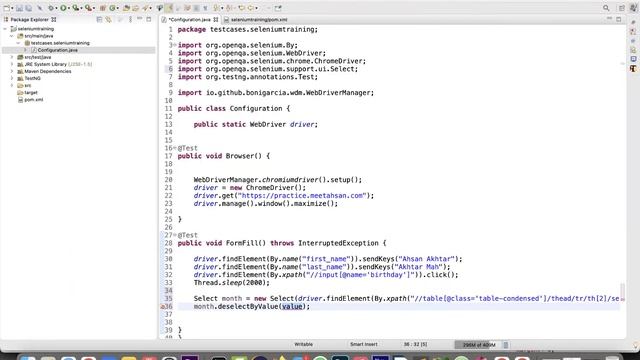Click the green Run toolbar button
Screen dimensions: 640x360
[63, 8]
